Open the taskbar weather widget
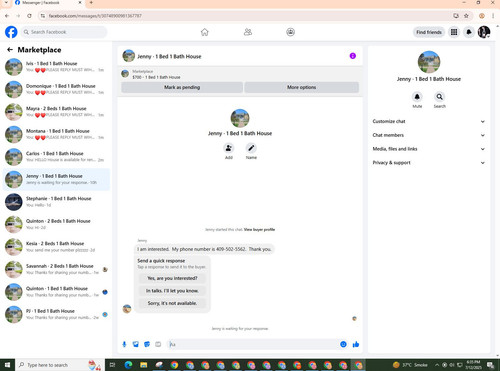This screenshot has width=500, height=371. pyautogui.click(x=410, y=365)
